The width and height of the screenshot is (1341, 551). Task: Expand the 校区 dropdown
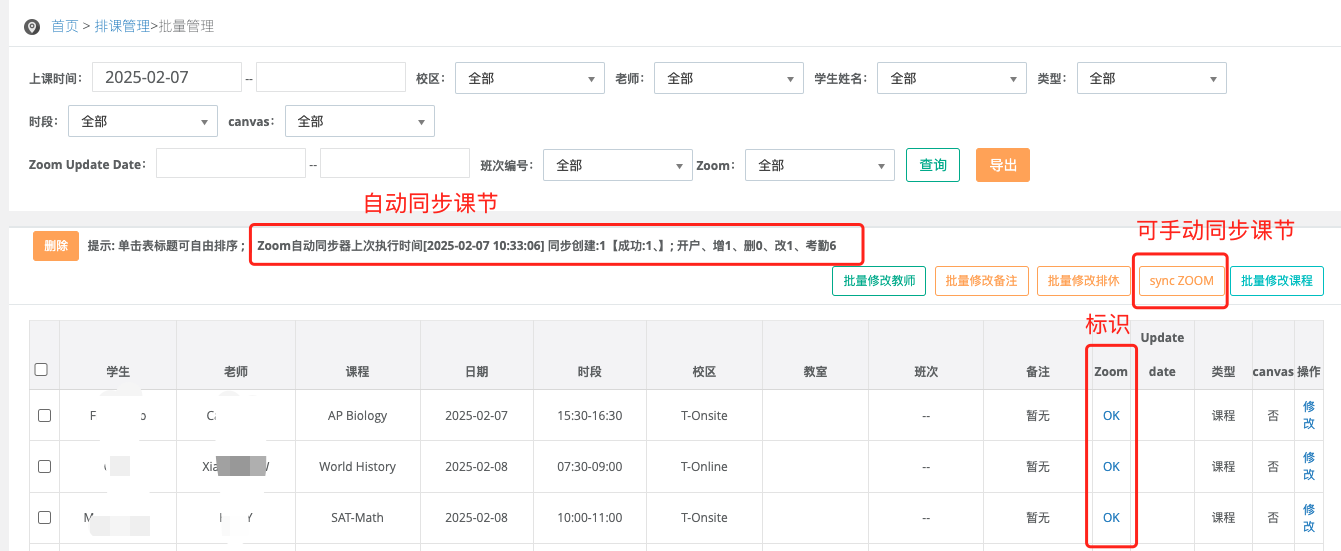(x=529, y=78)
